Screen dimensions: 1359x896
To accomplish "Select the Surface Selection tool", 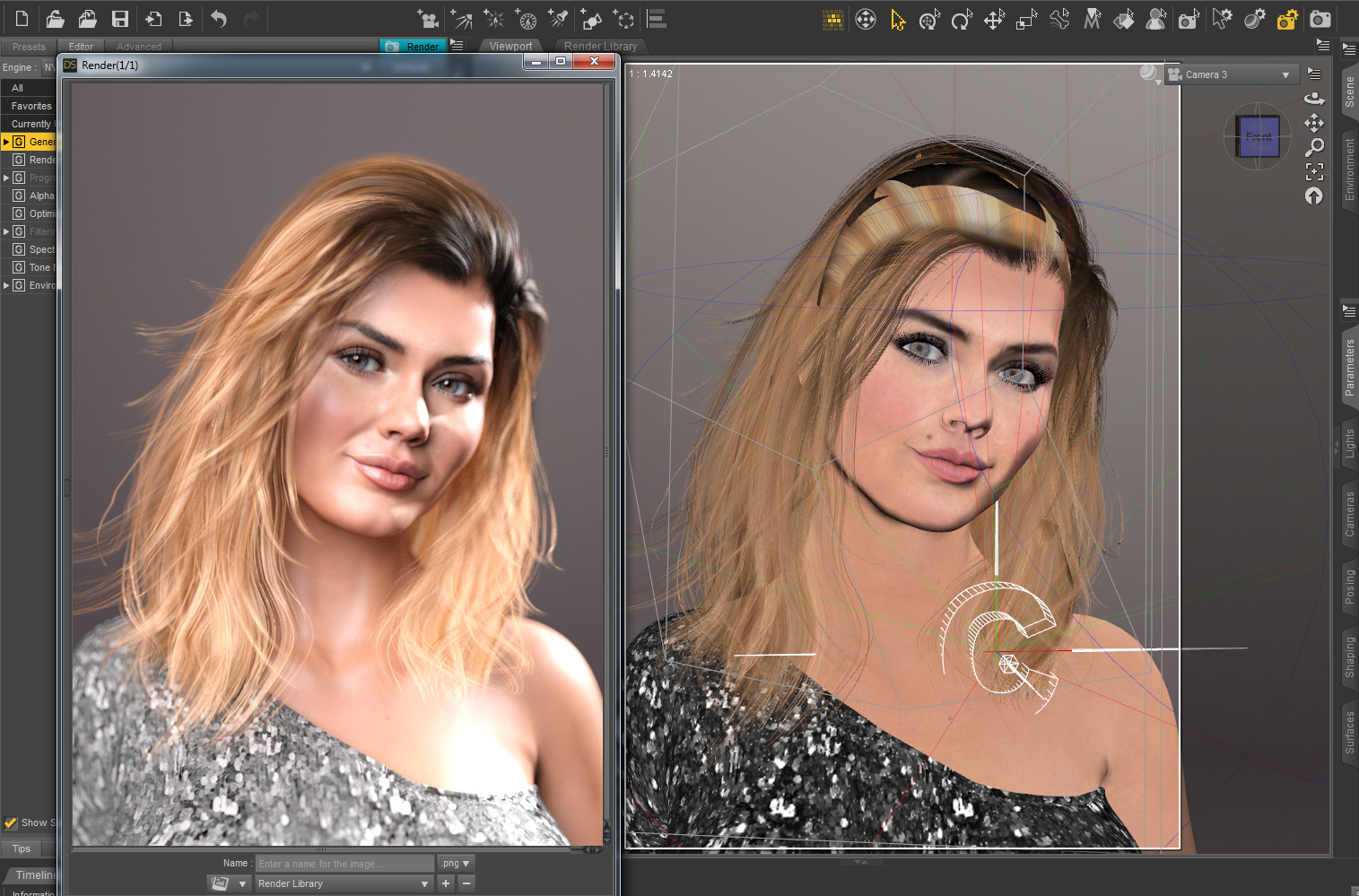I will click(x=1124, y=19).
